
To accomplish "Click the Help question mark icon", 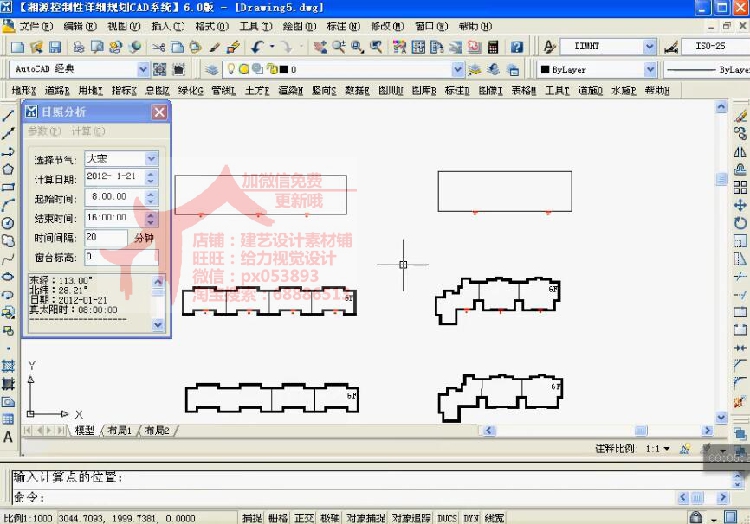I will pyautogui.click(x=517, y=47).
